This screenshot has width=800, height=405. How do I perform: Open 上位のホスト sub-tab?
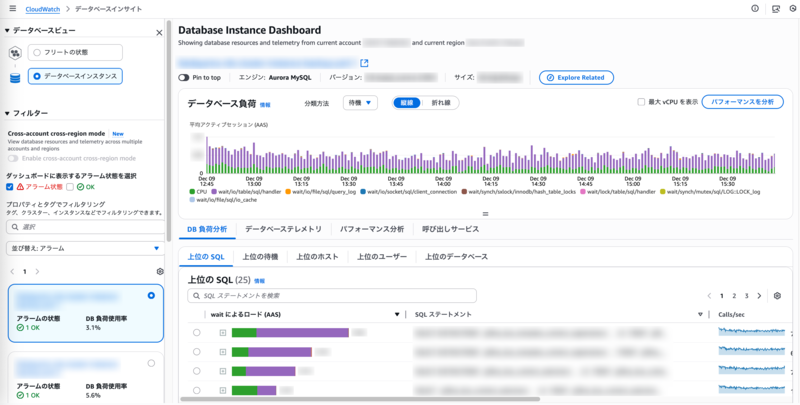(317, 257)
